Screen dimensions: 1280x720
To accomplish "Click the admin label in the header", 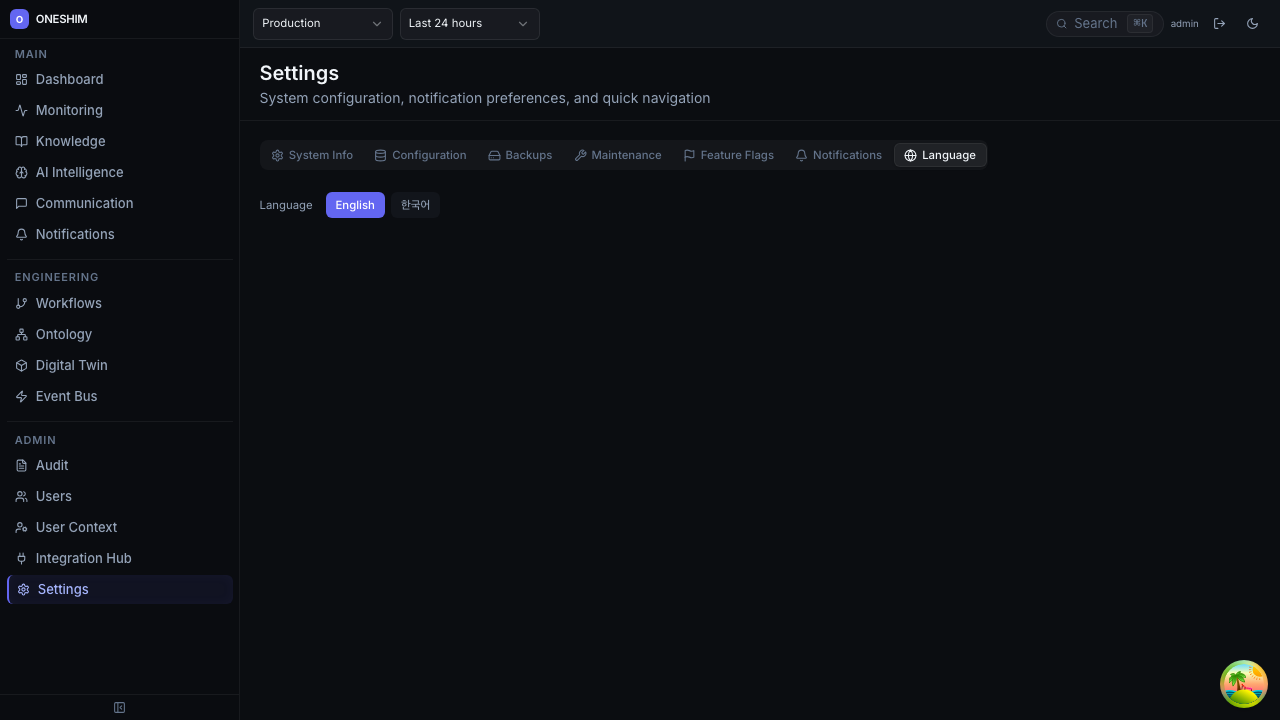I will (x=1184, y=23).
